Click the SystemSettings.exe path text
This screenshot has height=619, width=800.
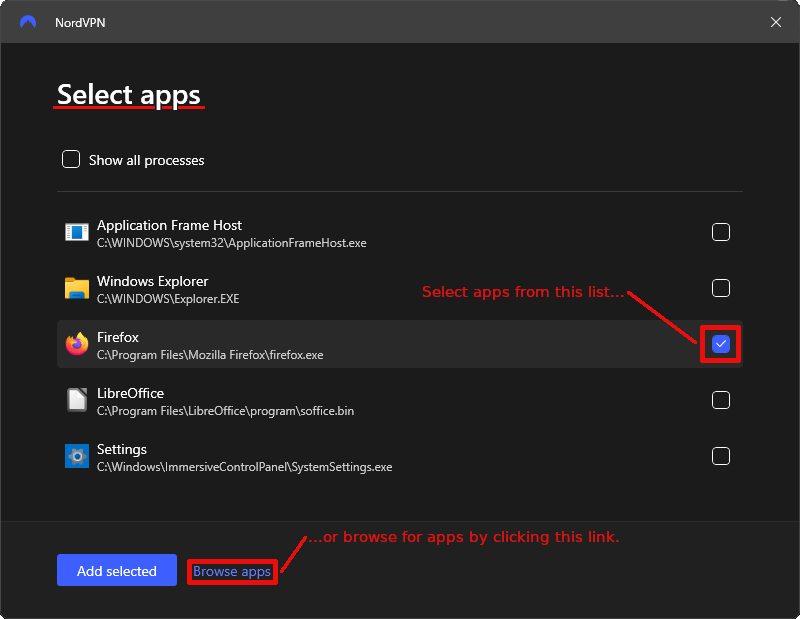(x=244, y=467)
